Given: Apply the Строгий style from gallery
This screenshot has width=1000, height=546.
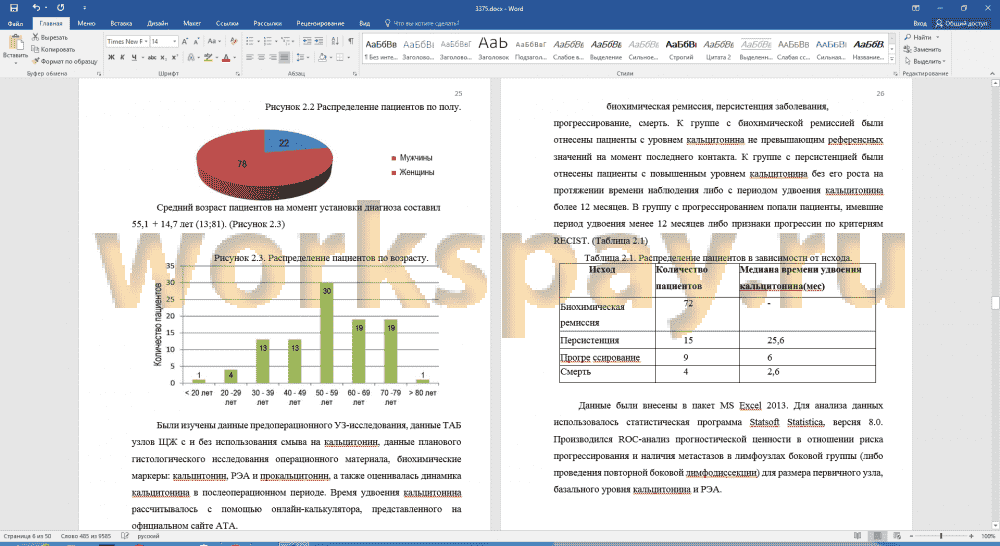Looking at the screenshot, I should [680, 49].
